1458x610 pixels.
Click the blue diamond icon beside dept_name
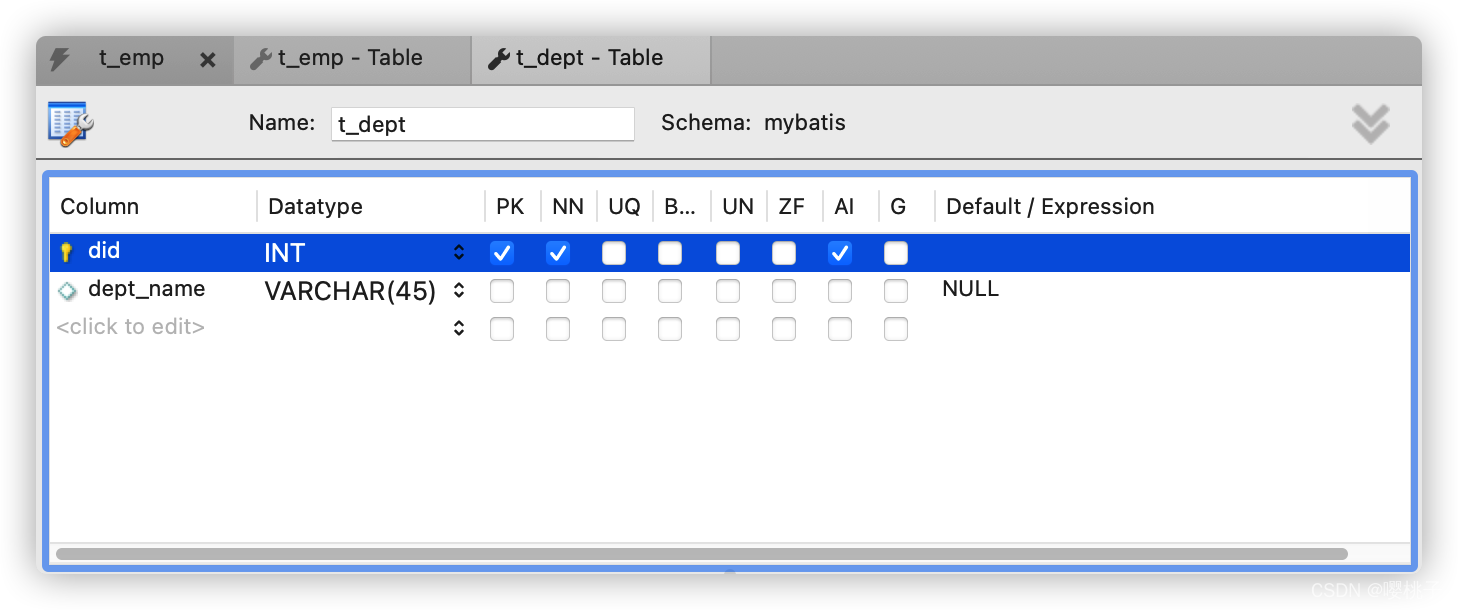click(x=66, y=289)
